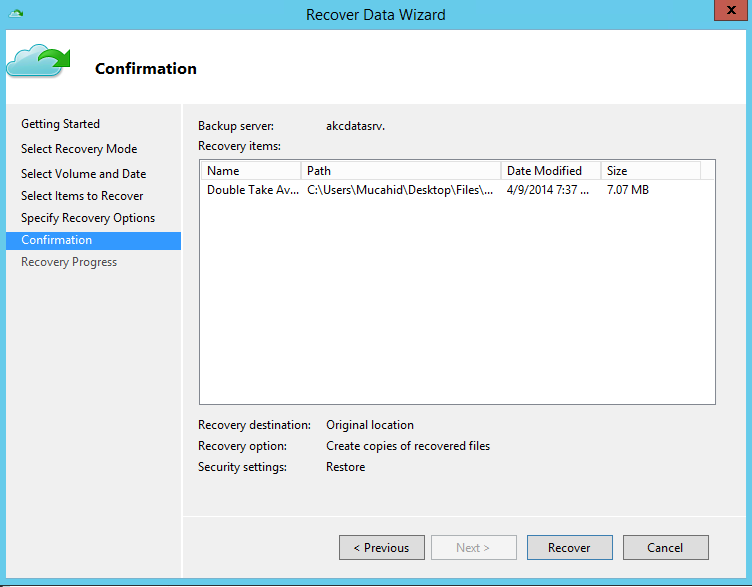The image size is (752, 587).
Task: Click the '4/9/2014 7:37' date cell
Action: pyautogui.click(x=548, y=190)
